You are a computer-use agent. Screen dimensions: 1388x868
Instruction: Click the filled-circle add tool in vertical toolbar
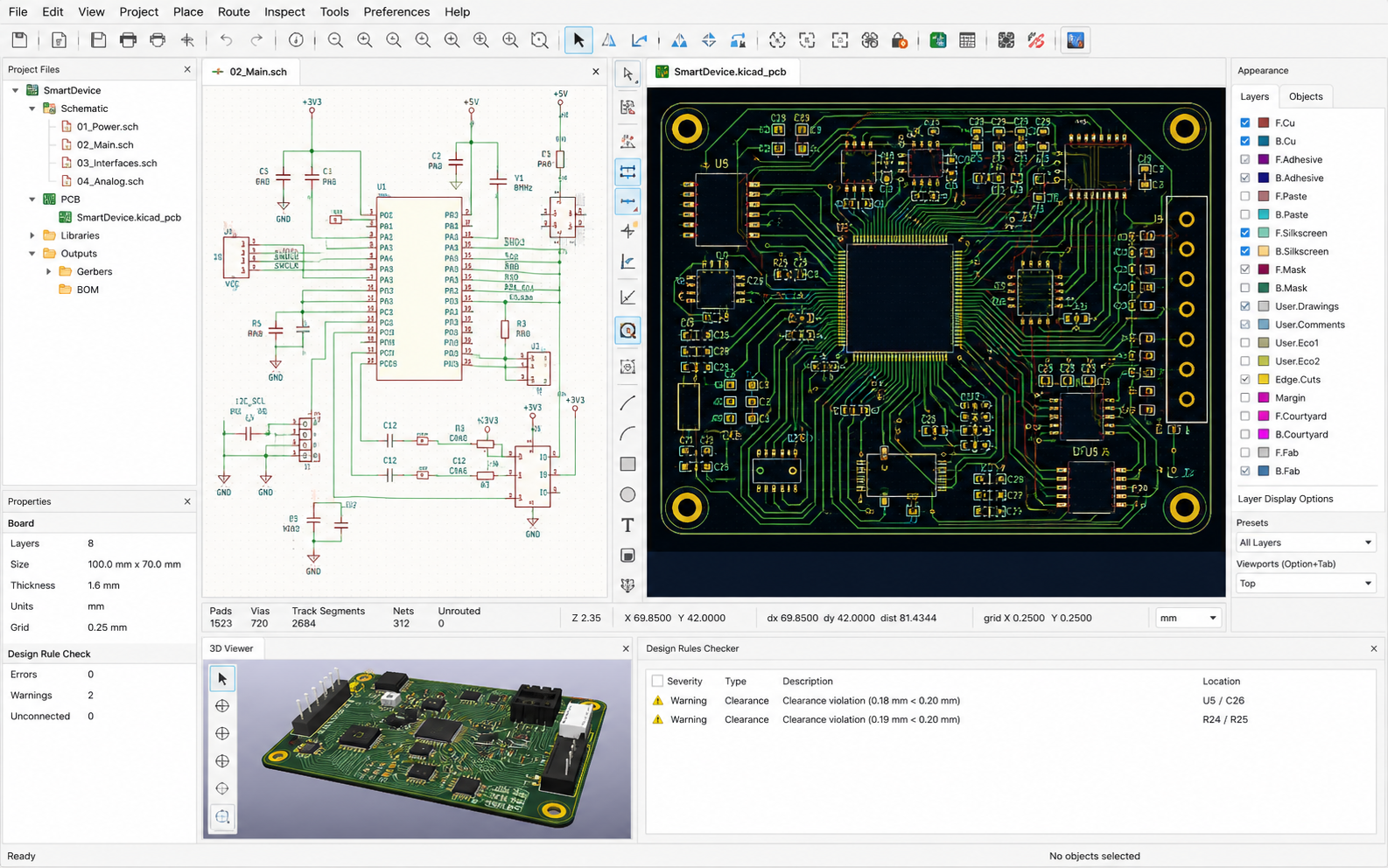627,556
